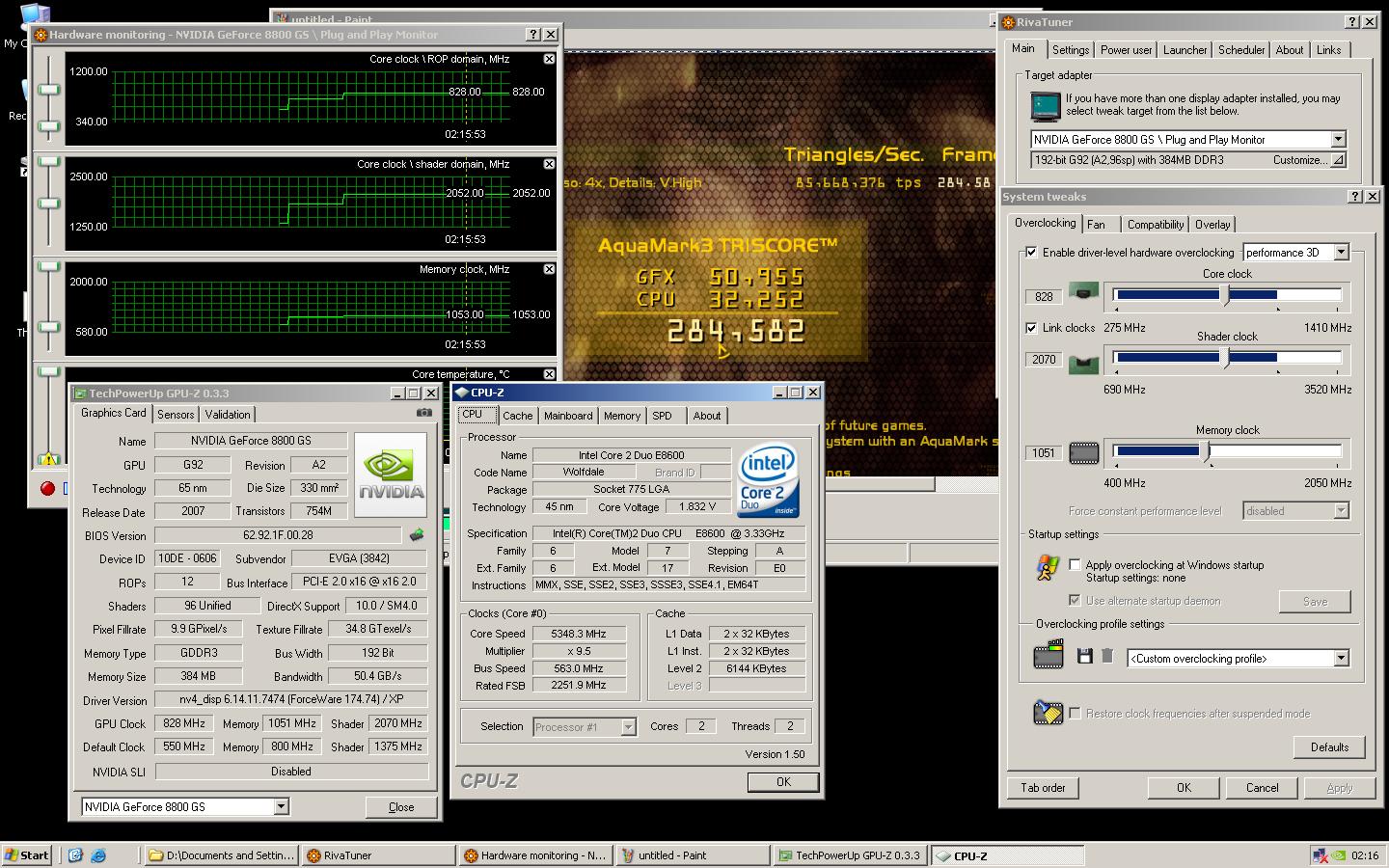Open Custom overclocking profile dropdown

click(1341, 658)
